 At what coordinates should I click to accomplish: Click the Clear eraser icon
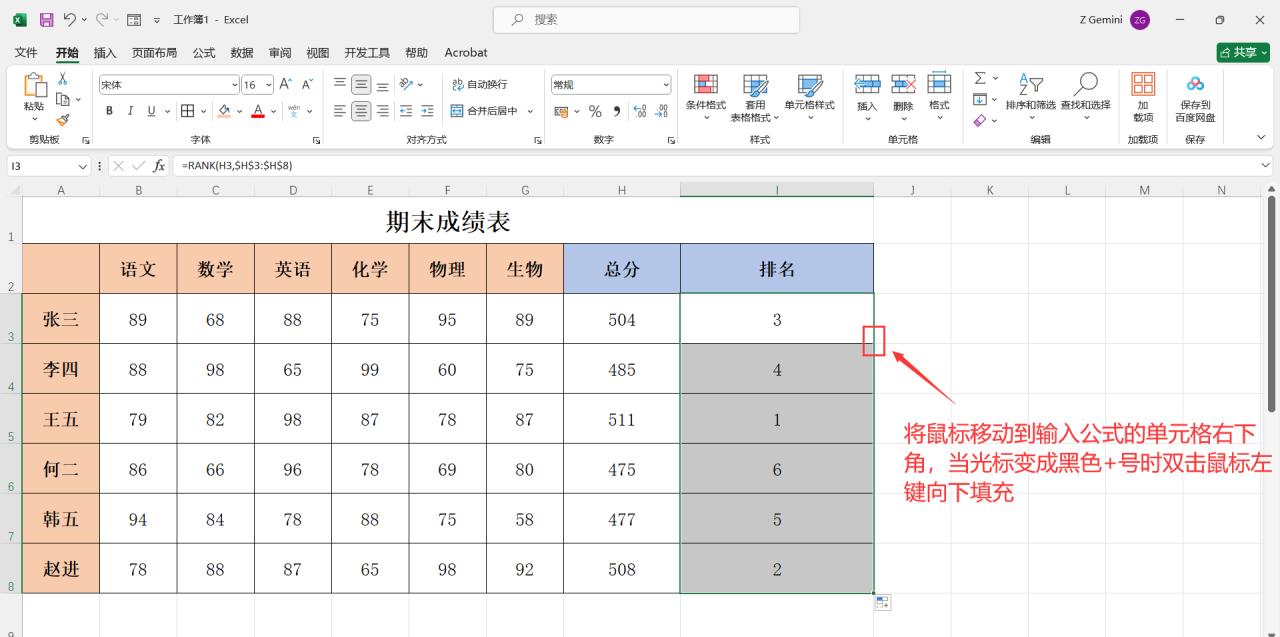980,120
